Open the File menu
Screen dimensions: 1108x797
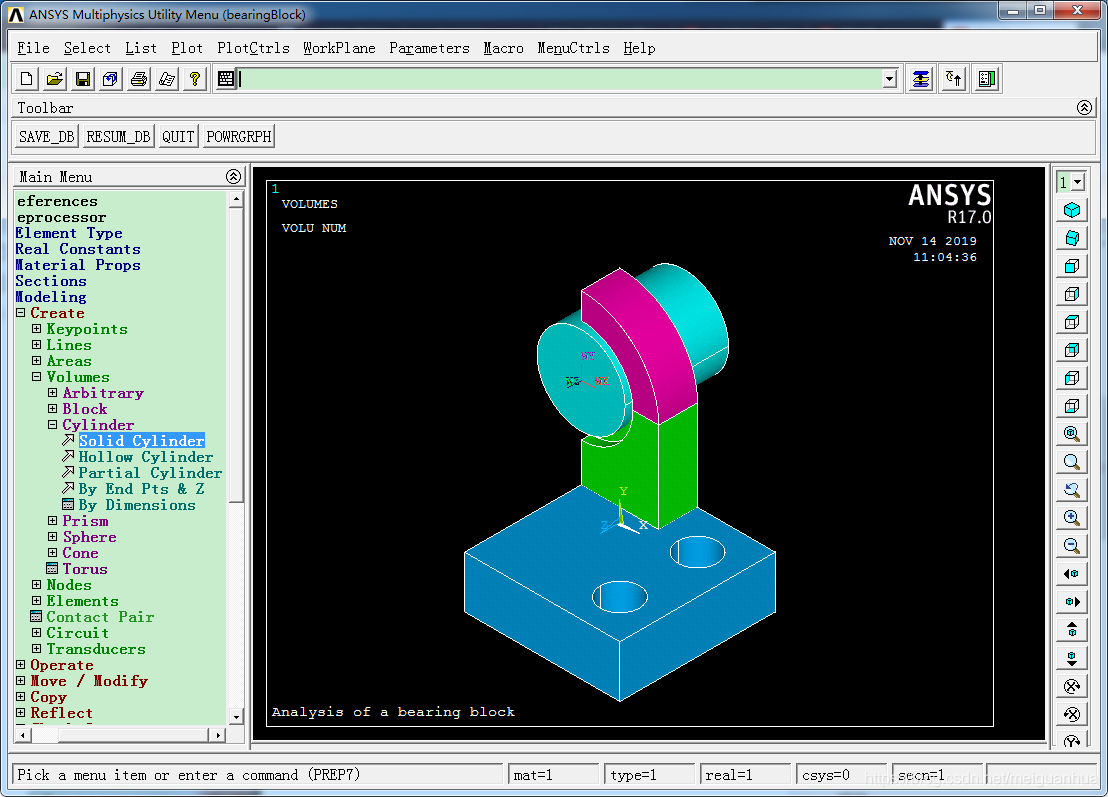pyautogui.click(x=33, y=48)
